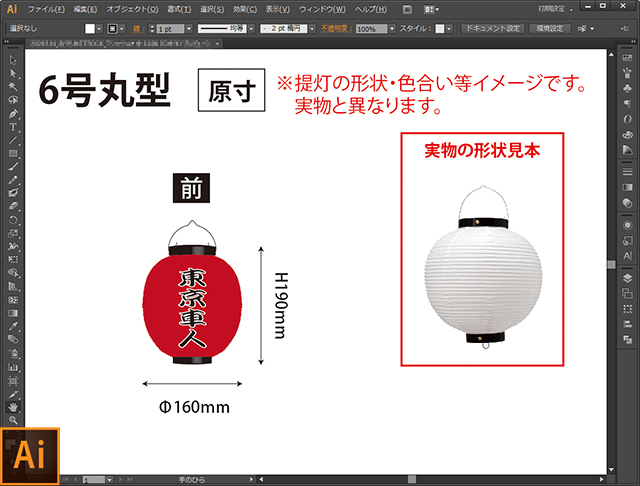
Task: Select the Slice tool
Action: point(13,394)
